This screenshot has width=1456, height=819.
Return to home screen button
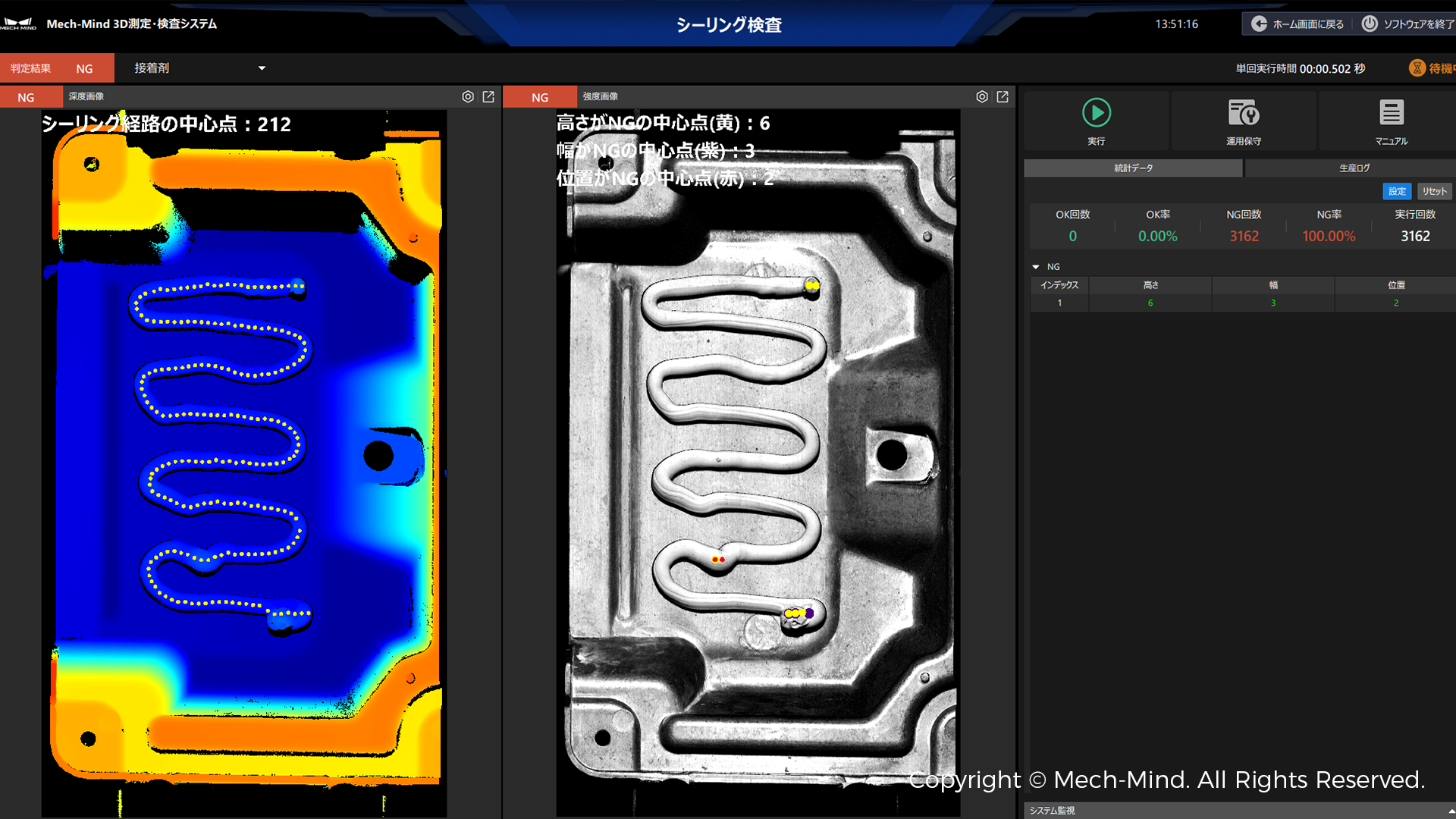pyautogui.click(x=1298, y=24)
